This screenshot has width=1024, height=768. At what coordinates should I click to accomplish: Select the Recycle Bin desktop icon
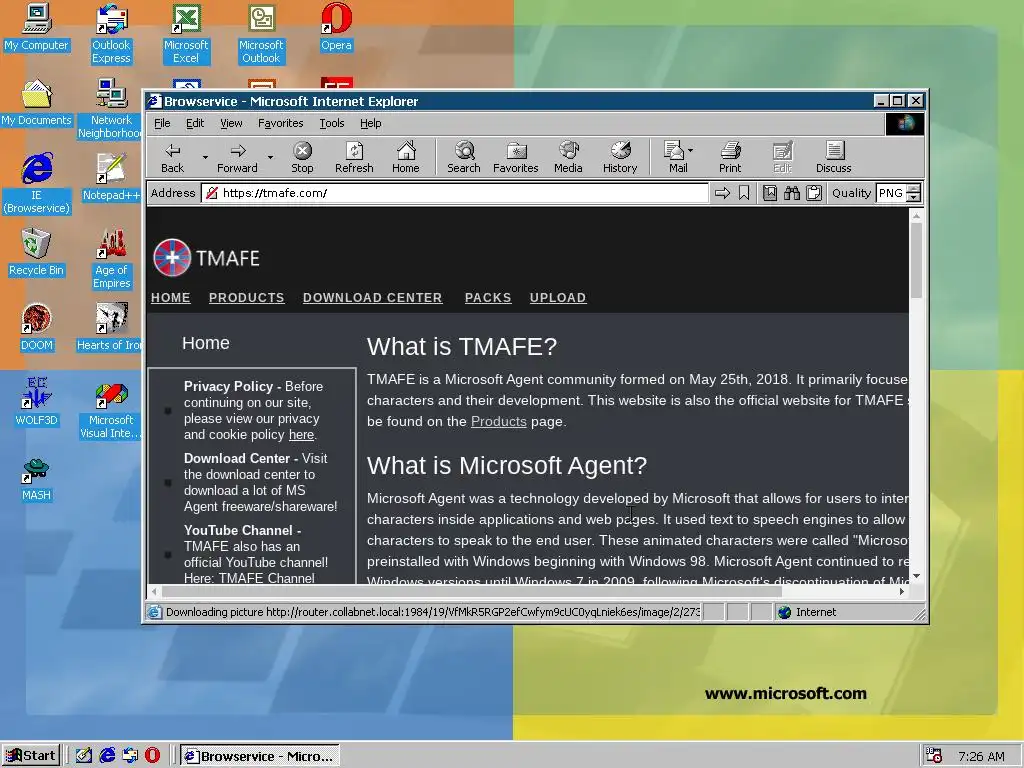[36, 253]
